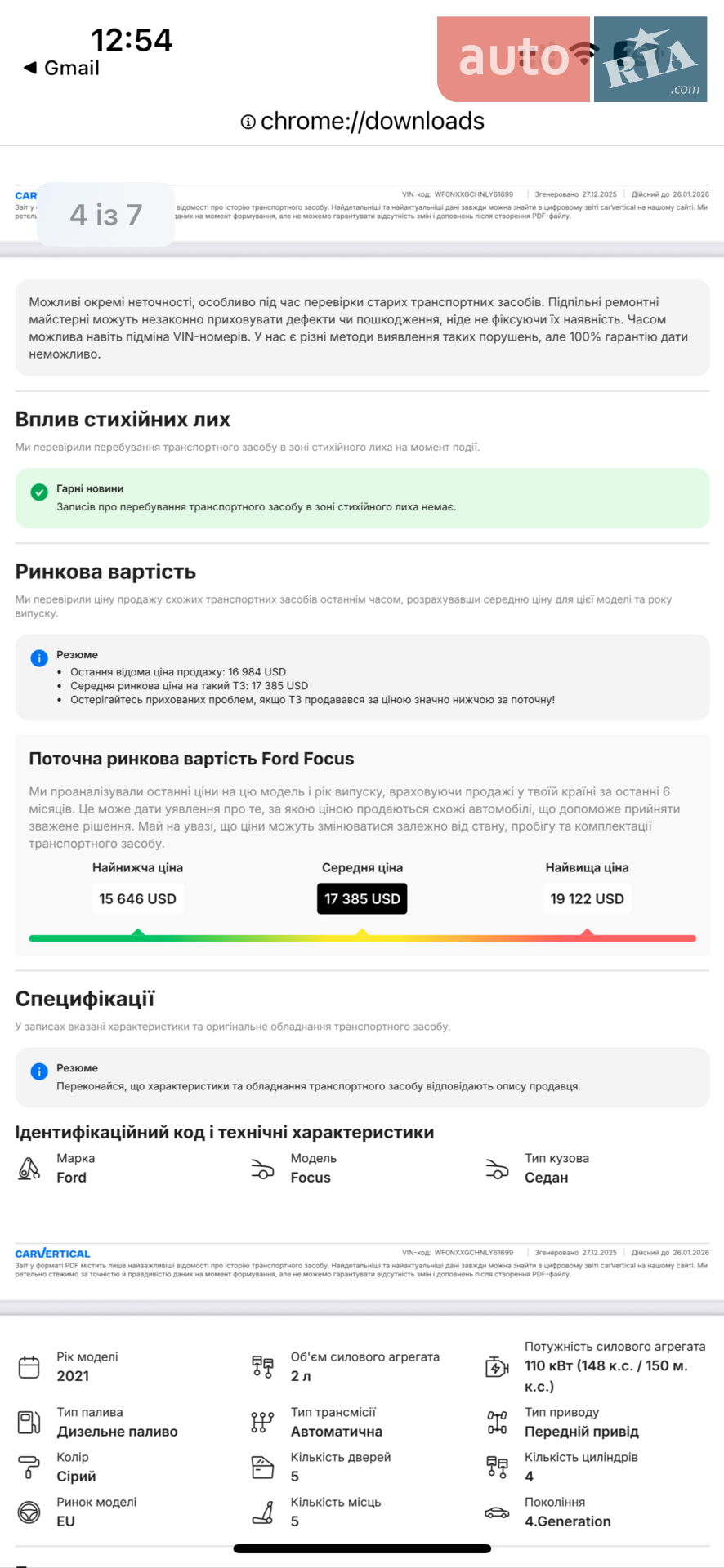Screen dimensions: 724x1568
Task: Click the seat icon for Кількість місць
Action: click(262, 1512)
